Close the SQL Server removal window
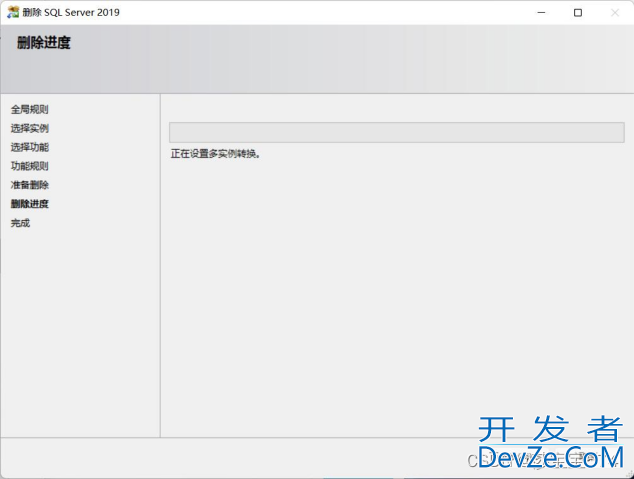634x479 pixels. (x=615, y=13)
